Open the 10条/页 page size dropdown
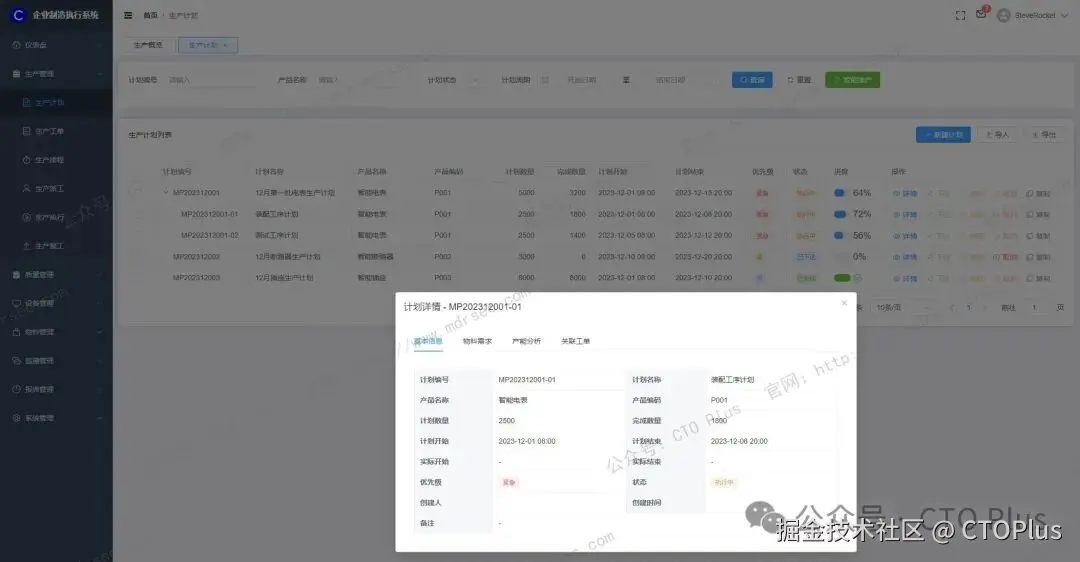The width and height of the screenshot is (1080, 562). point(903,307)
